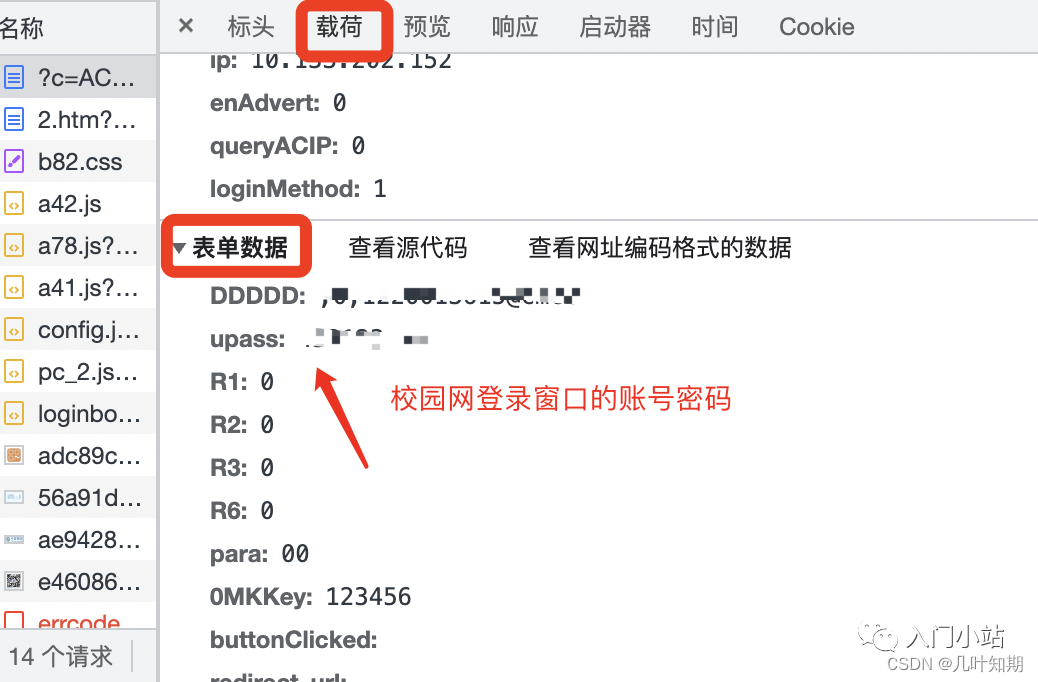Show the 时间 timing tab
Screen dimensions: 1038x682
[715, 27]
